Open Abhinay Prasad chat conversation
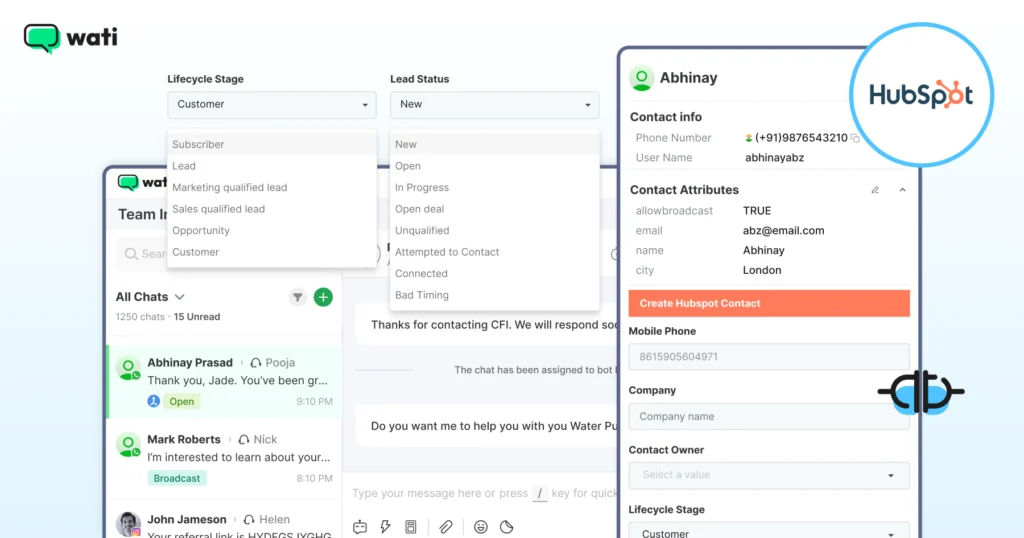 pos(224,382)
